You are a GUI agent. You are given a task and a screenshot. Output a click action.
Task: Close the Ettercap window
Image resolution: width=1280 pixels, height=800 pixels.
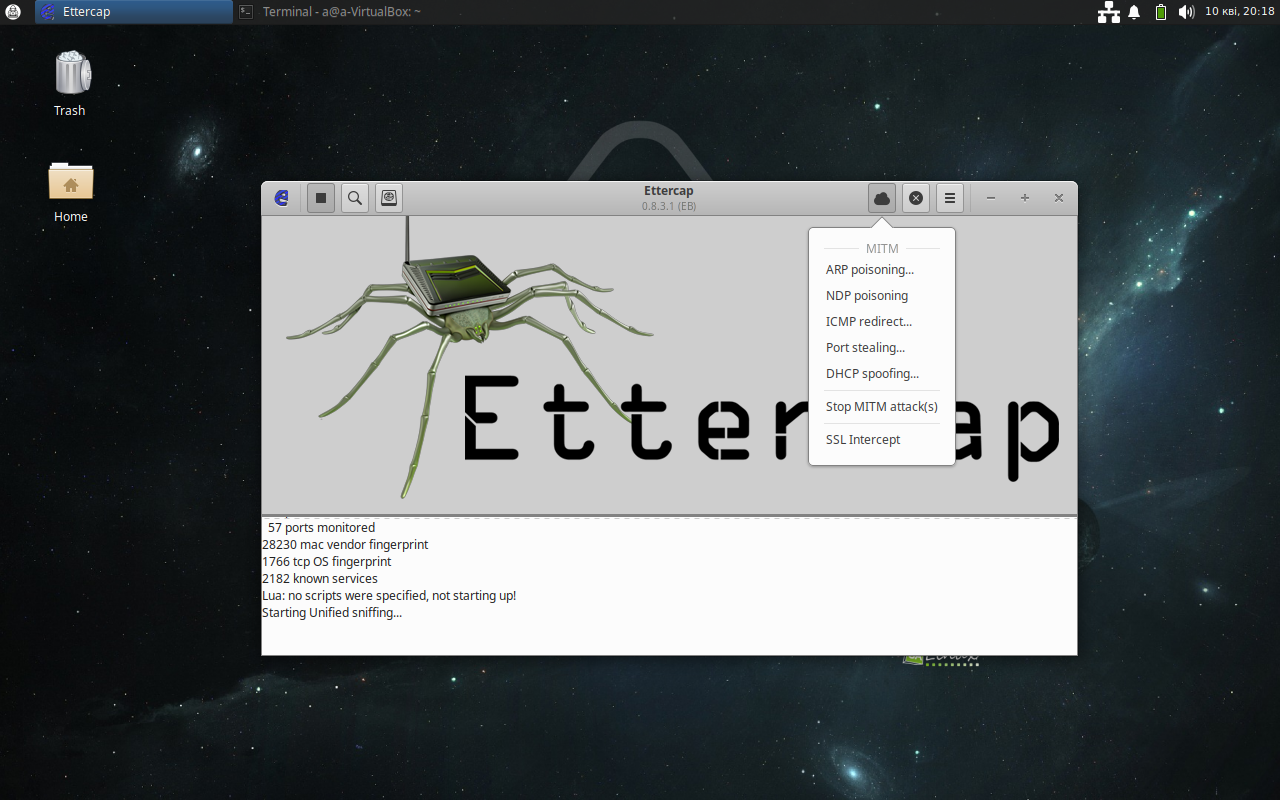click(x=1059, y=198)
